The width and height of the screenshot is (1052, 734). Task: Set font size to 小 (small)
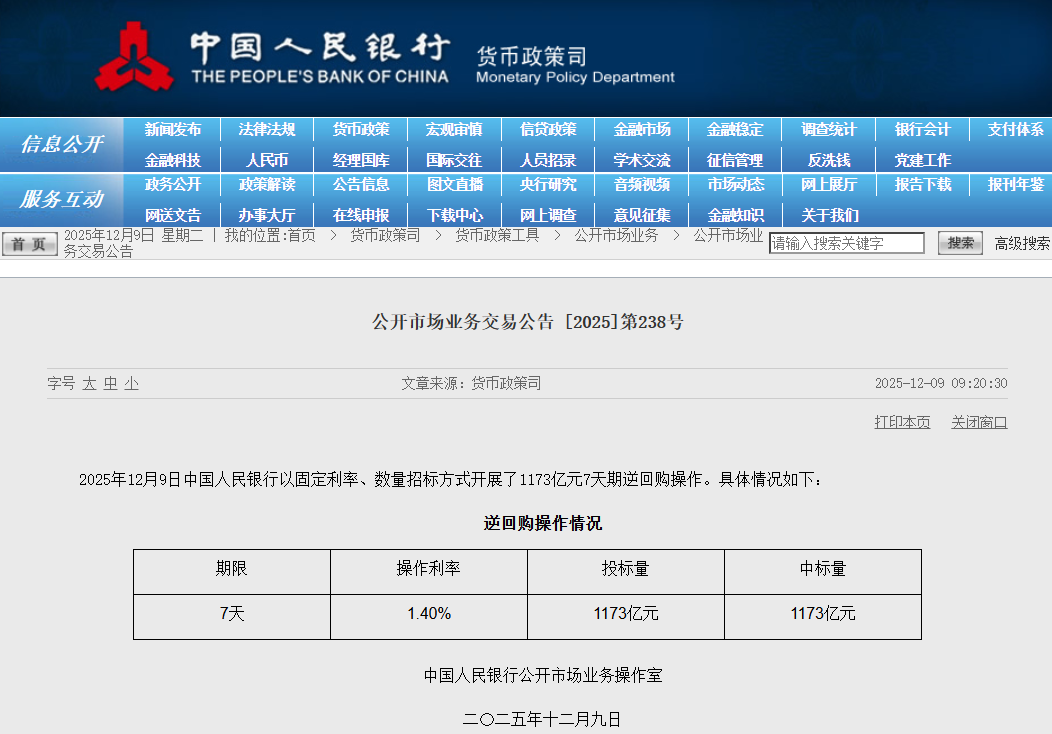click(131, 383)
